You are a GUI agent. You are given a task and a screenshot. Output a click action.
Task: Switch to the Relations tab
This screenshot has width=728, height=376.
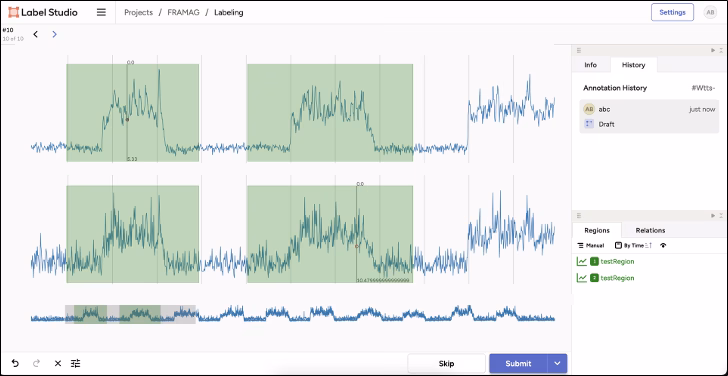point(650,230)
